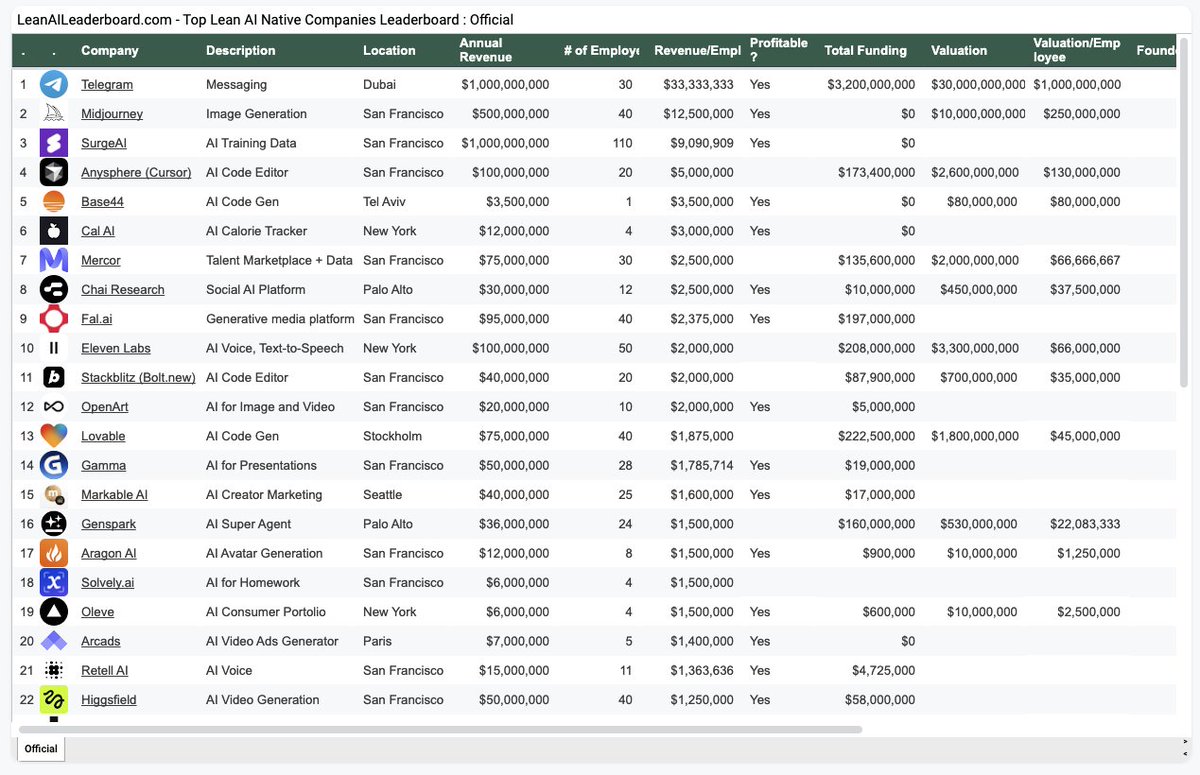Click the Retell AI dotted logo

pos(54,671)
